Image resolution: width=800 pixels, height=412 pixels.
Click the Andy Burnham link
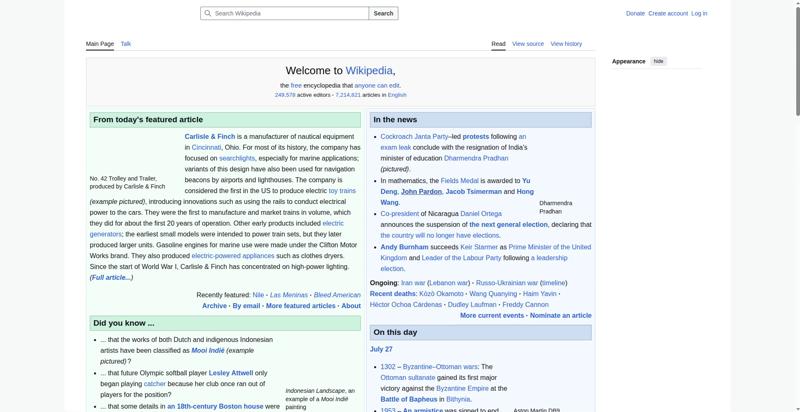tap(404, 247)
